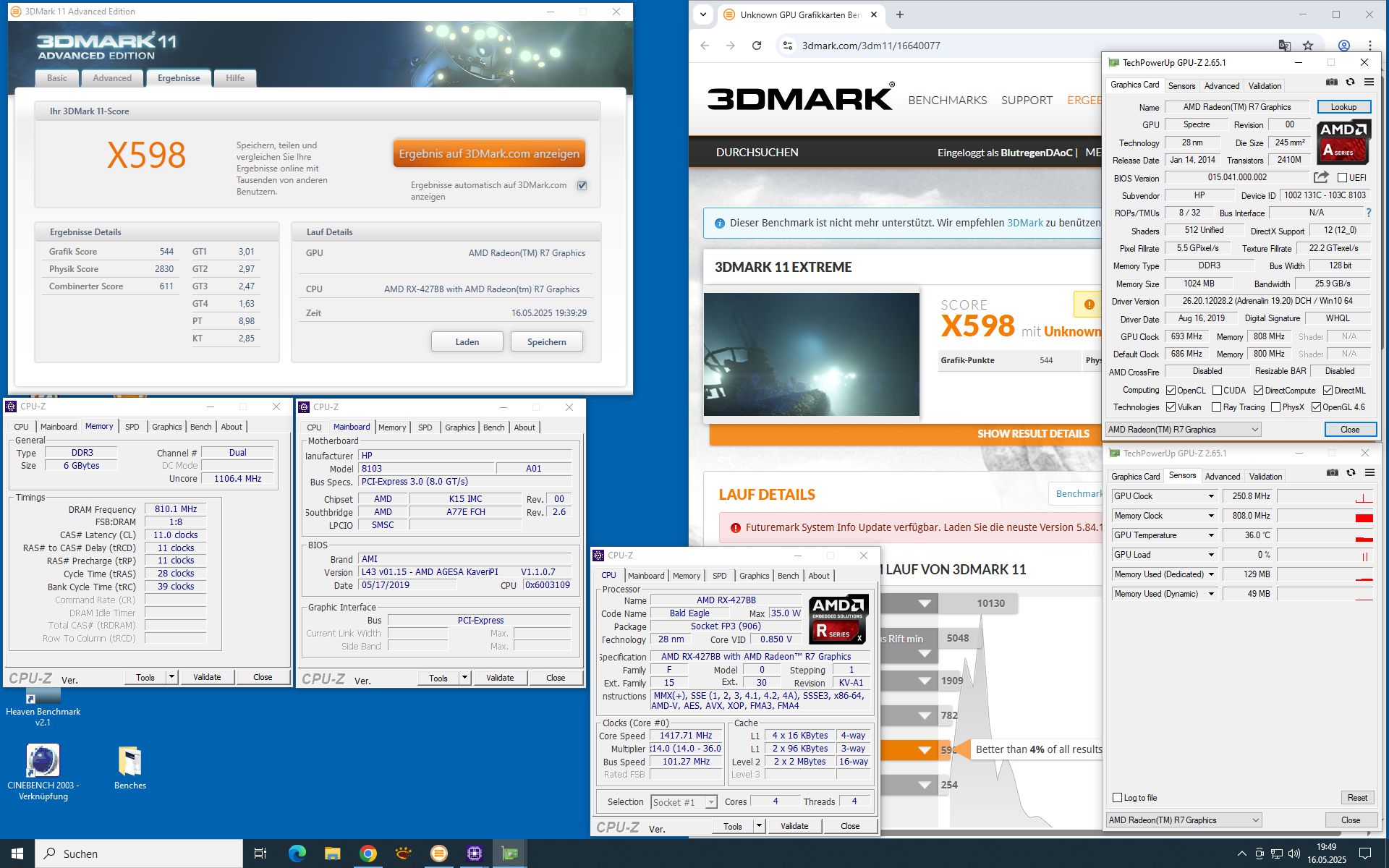The width and height of the screenshot is (1389, 868).
Task: Open the GPU Clock sensor dropdown
Action: tap(1211, 496)
